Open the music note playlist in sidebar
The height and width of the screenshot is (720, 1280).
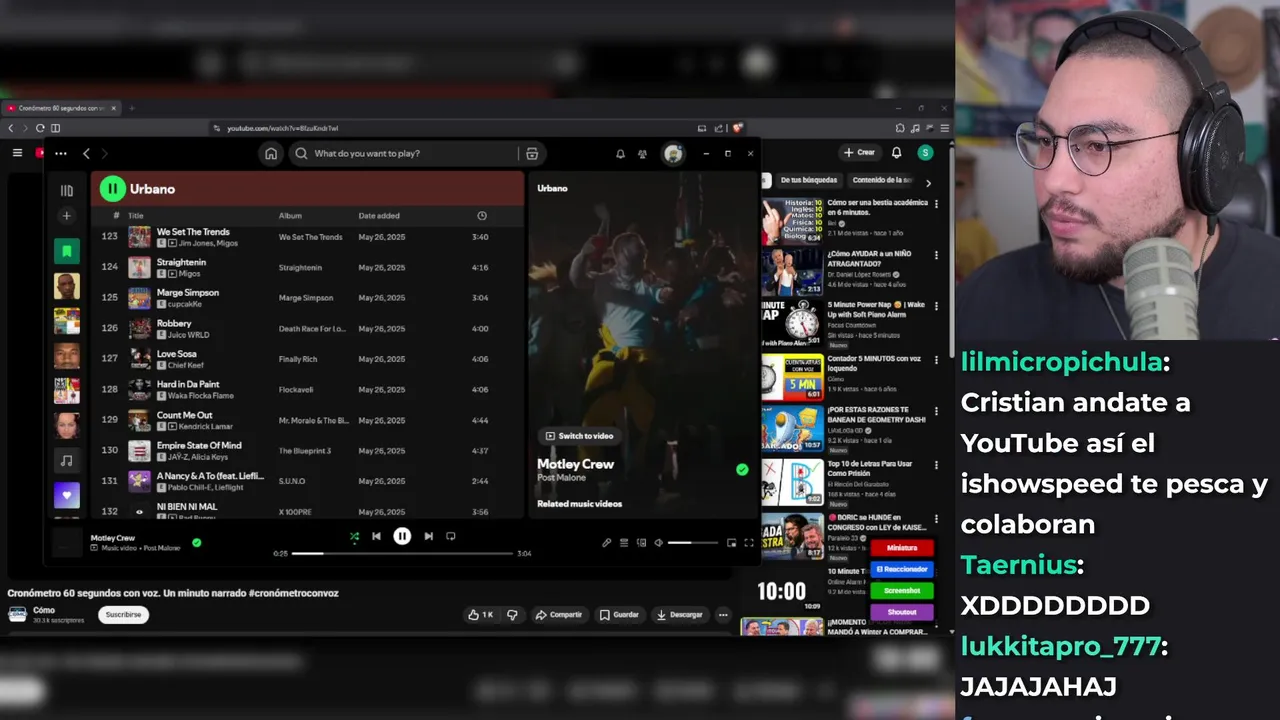(67, 460)
